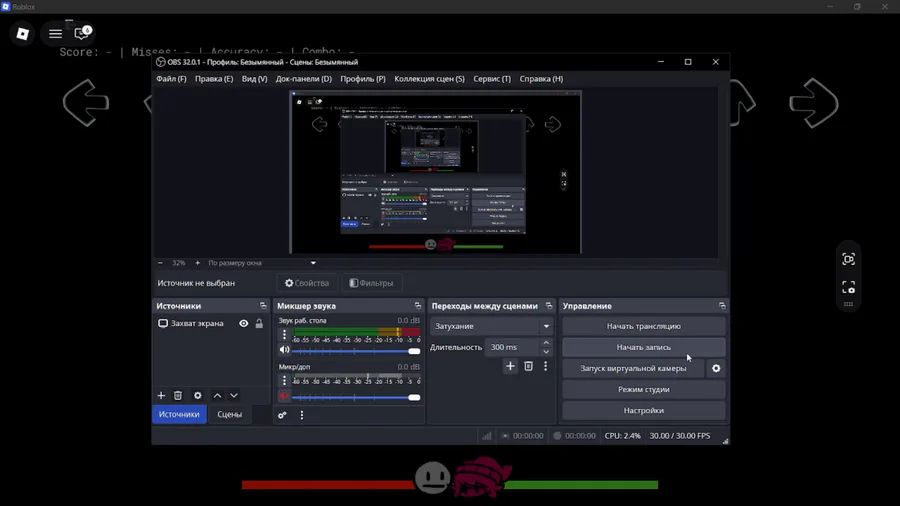Screen dimensions: 900x506
Task: Decrease transition duration stepper
Action: (x=546, y=351)
